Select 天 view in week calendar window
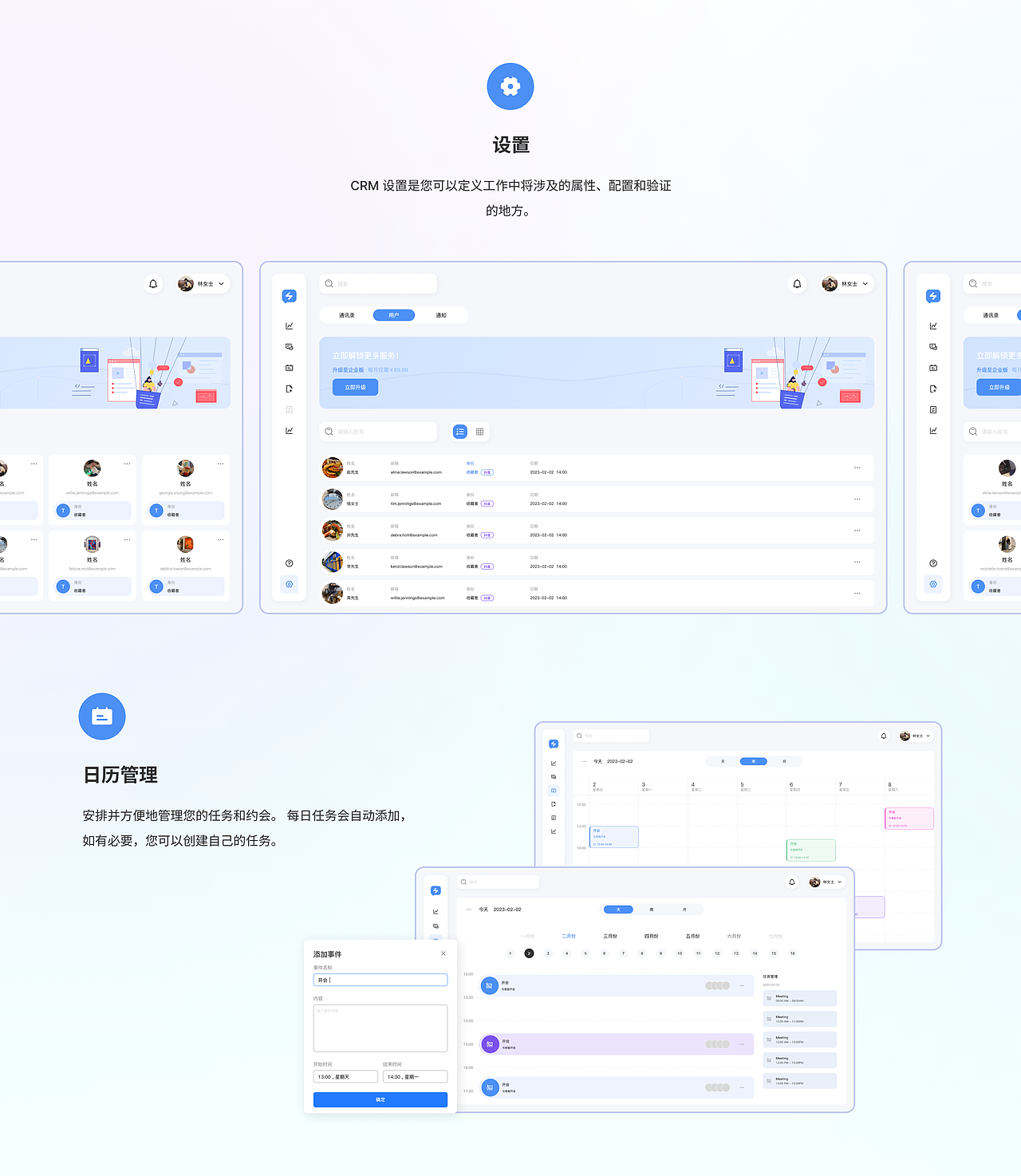Viewport: 1021px width, 1176px height. (723, 761)
